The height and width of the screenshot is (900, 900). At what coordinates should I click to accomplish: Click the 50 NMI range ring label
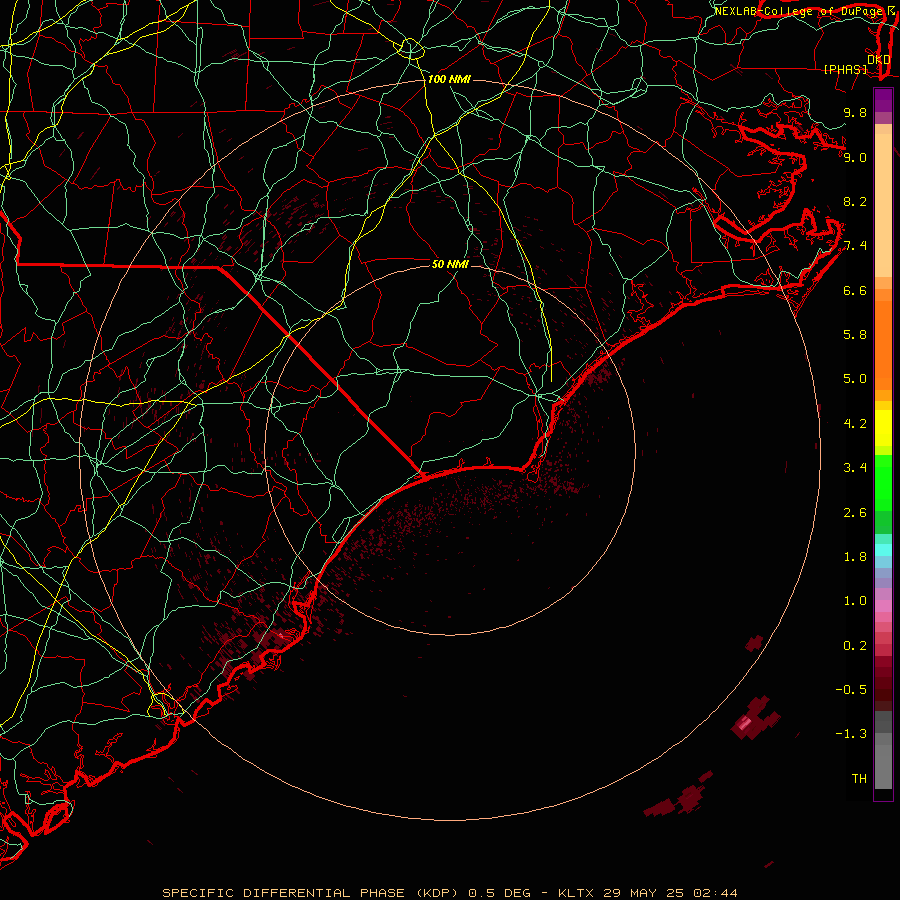pyautogui.click(x=450, y=264)
